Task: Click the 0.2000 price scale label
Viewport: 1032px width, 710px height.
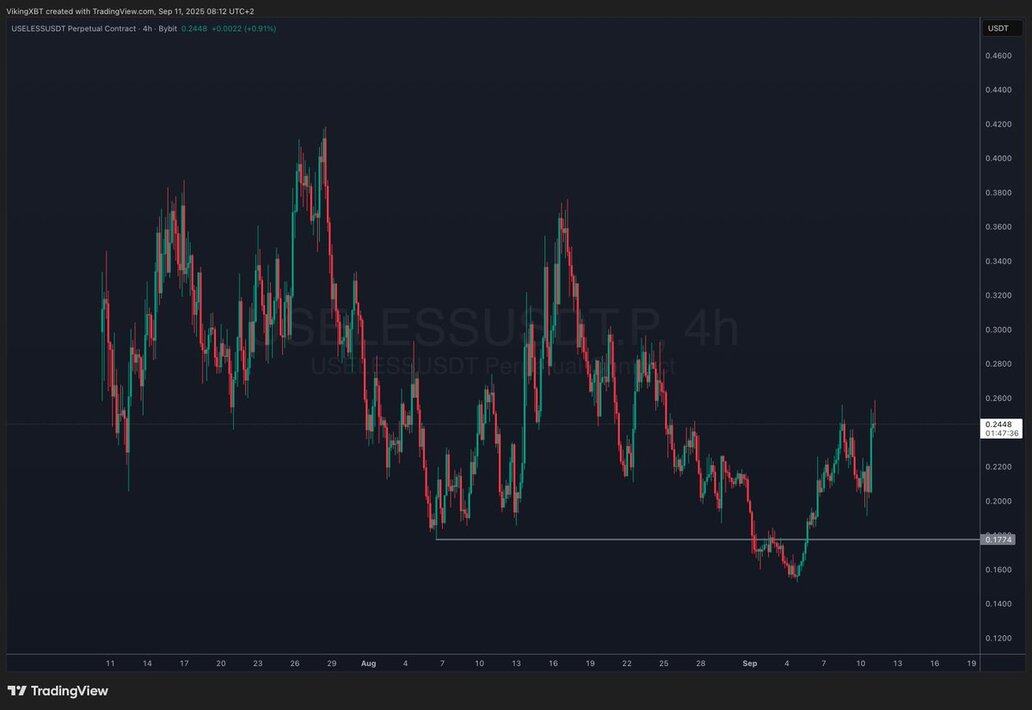Action: (998, 501)
